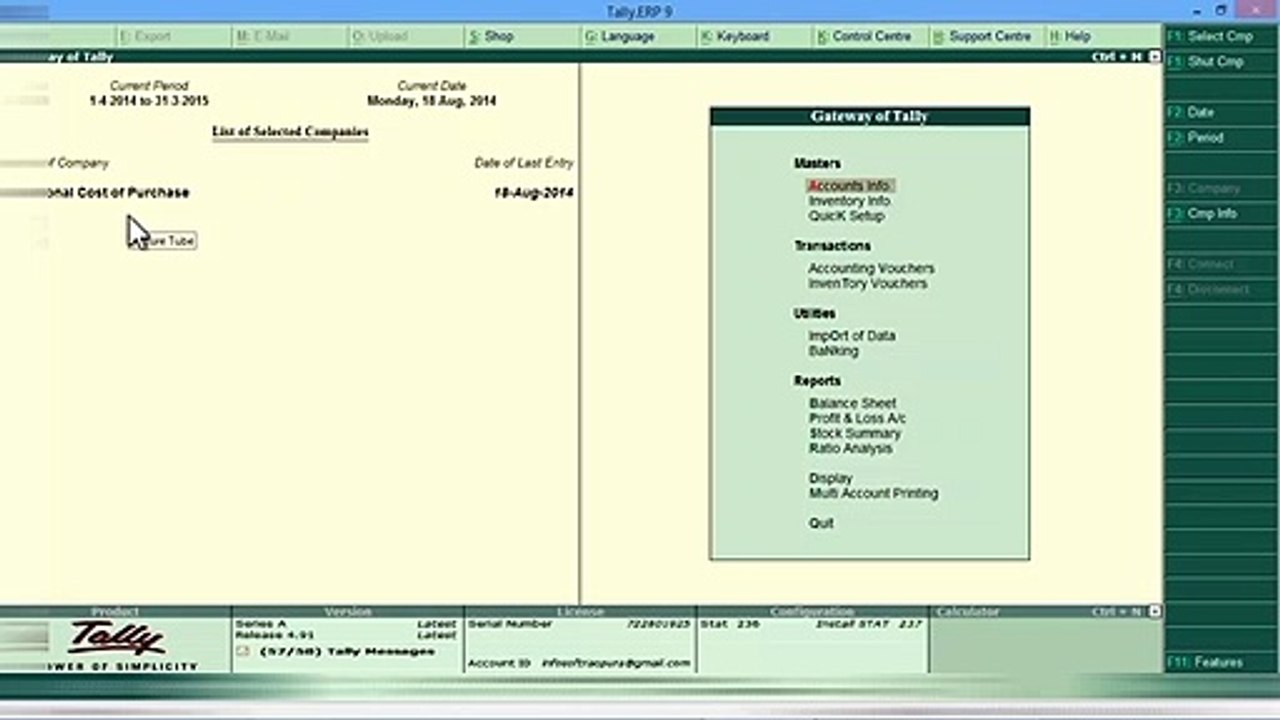Select Quit in Gateway of Tally

[821, 523]
